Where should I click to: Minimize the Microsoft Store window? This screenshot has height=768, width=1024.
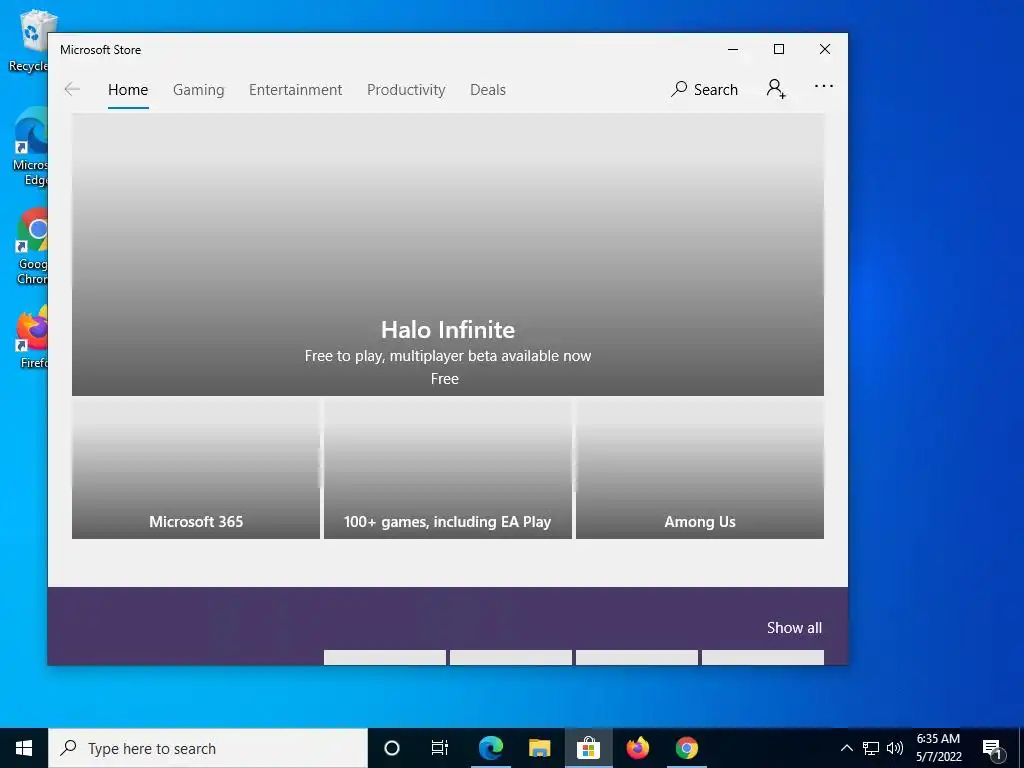[x=733, y=50]
